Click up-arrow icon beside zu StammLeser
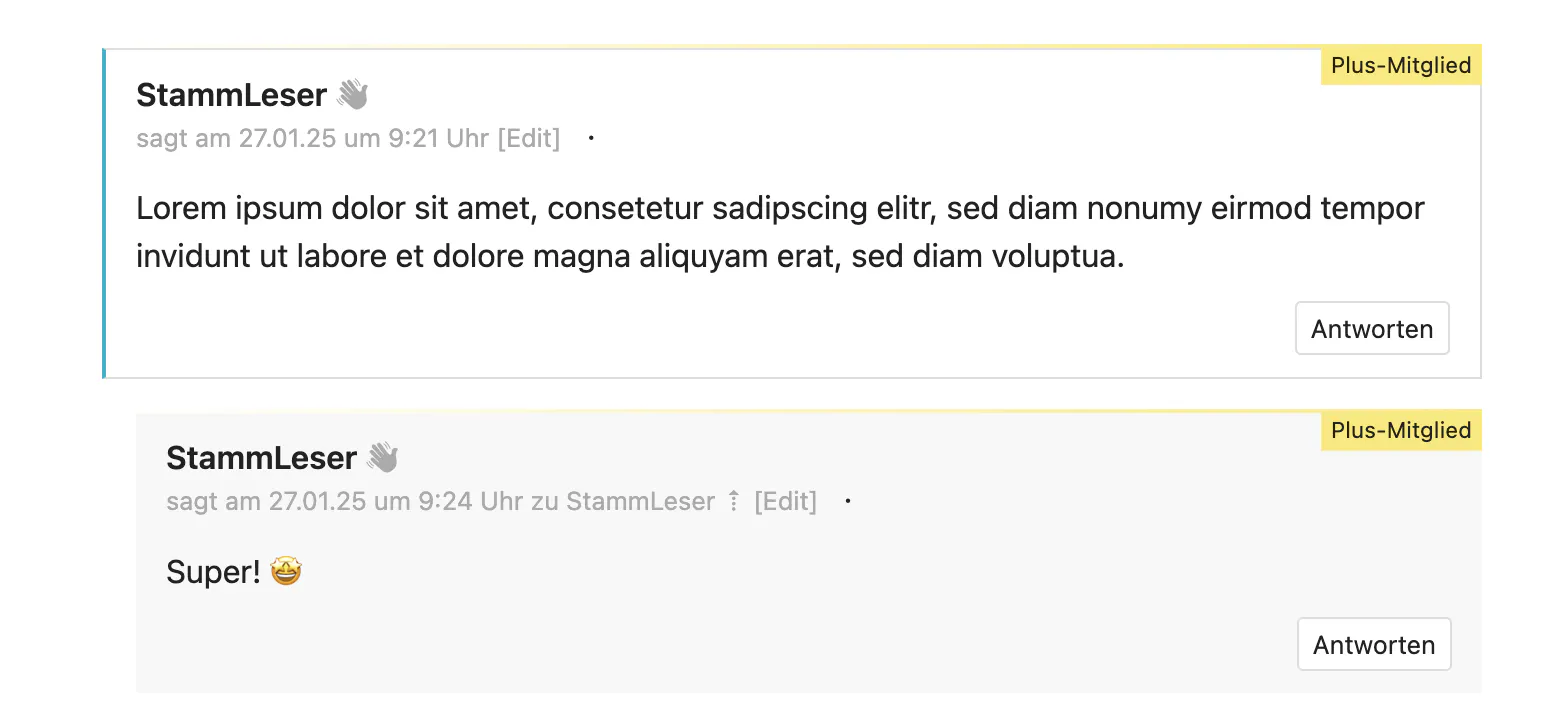The width and height of the screenshot is (1562, 720). click(734, 501)
